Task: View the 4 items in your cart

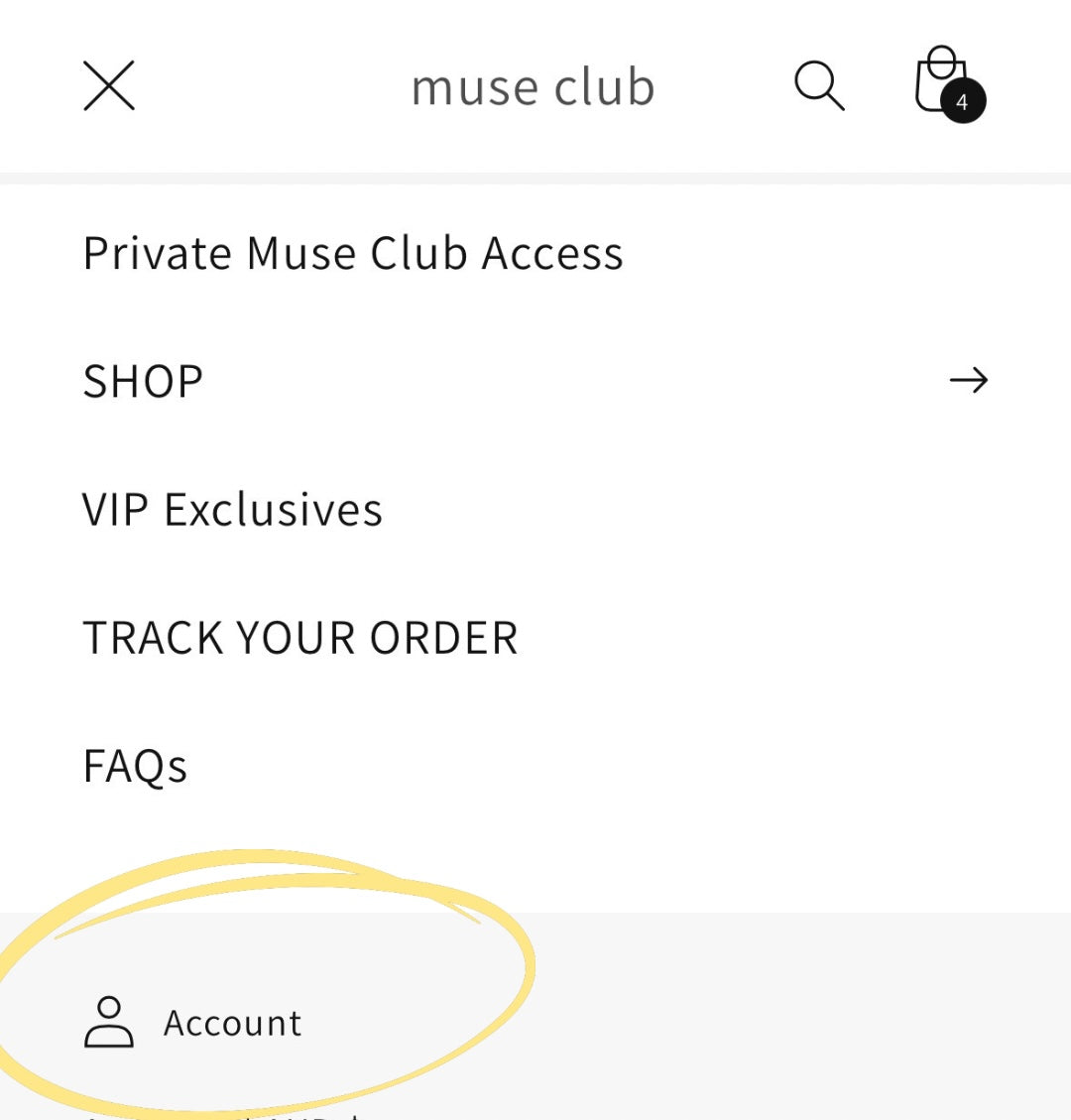Action: pyautogui.click(x=938, y=81)
